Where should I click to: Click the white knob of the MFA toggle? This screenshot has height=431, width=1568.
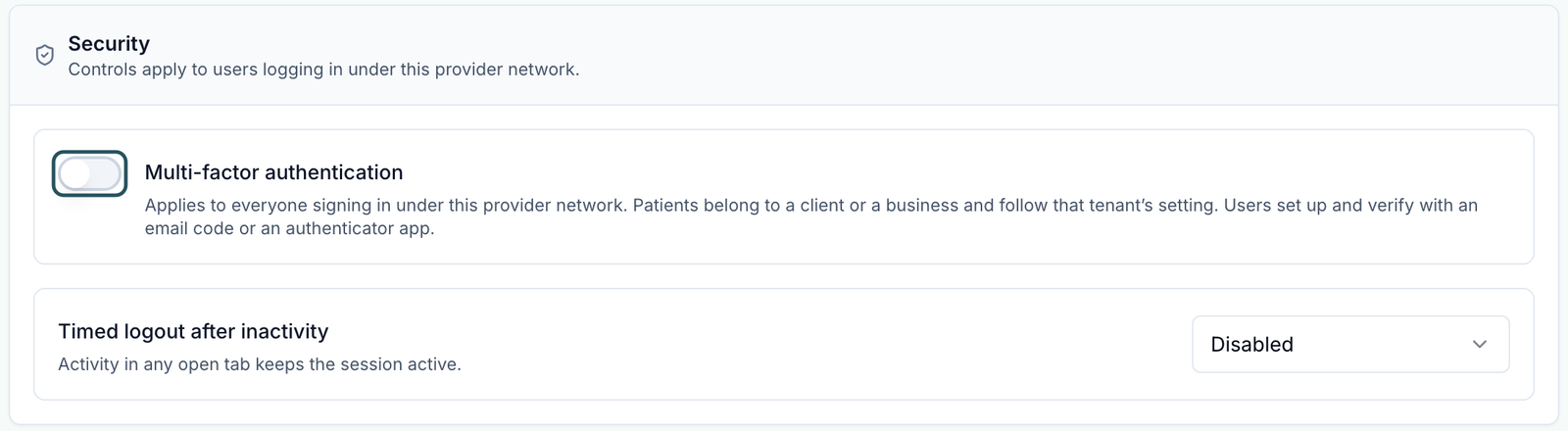tap(75, 174)
